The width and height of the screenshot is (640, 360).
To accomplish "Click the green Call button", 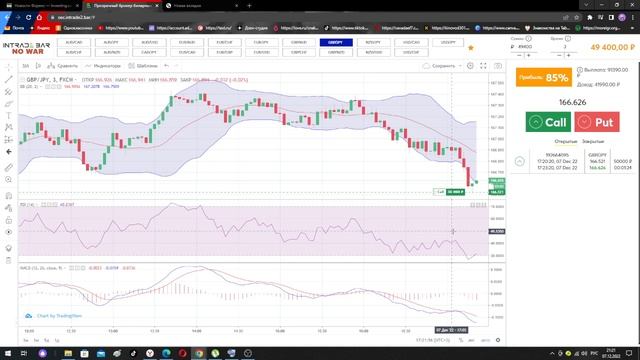I will pyautogui.click(x=548, y=122).
